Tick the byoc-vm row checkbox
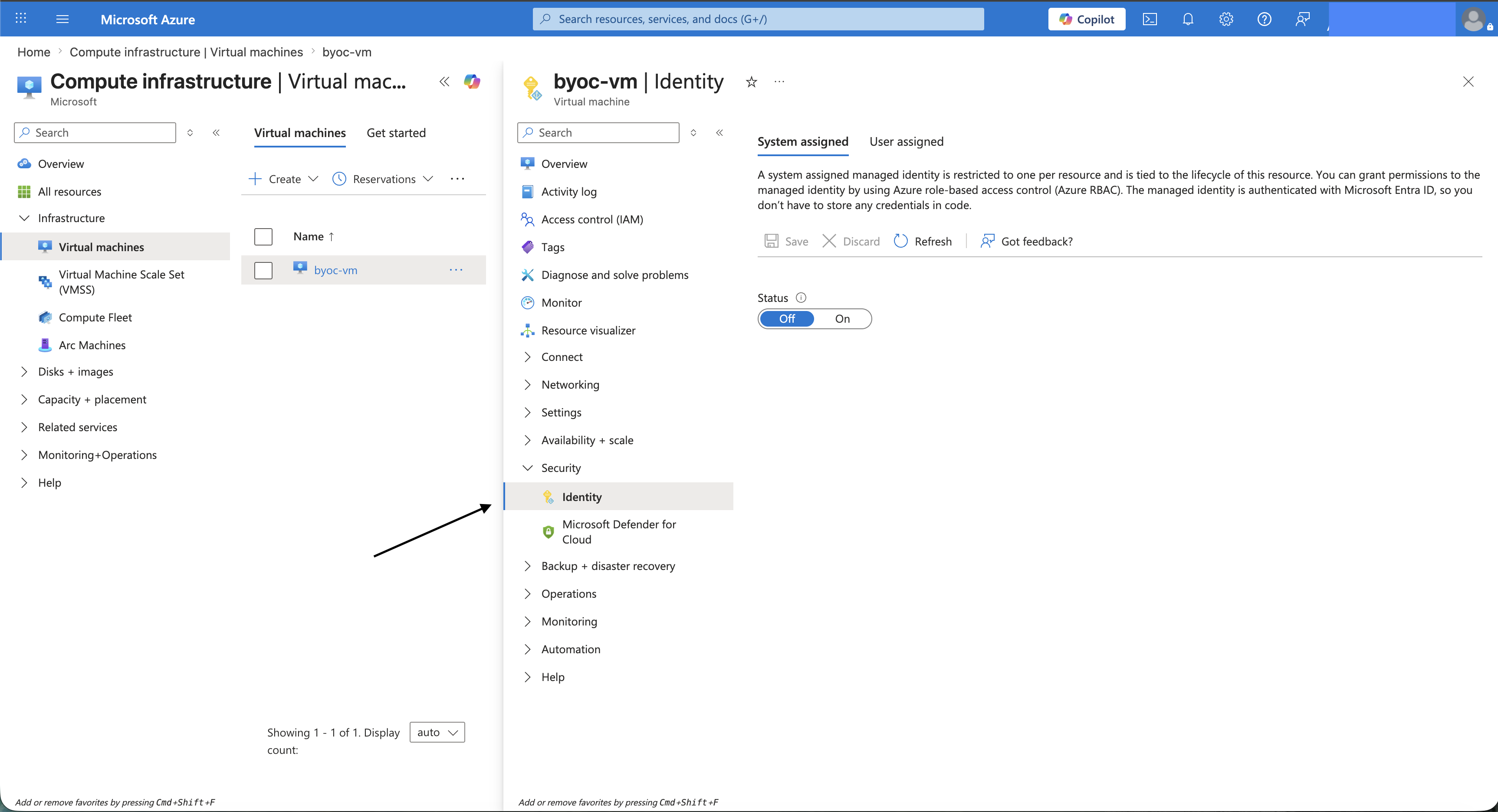 [x=263, y=270]
